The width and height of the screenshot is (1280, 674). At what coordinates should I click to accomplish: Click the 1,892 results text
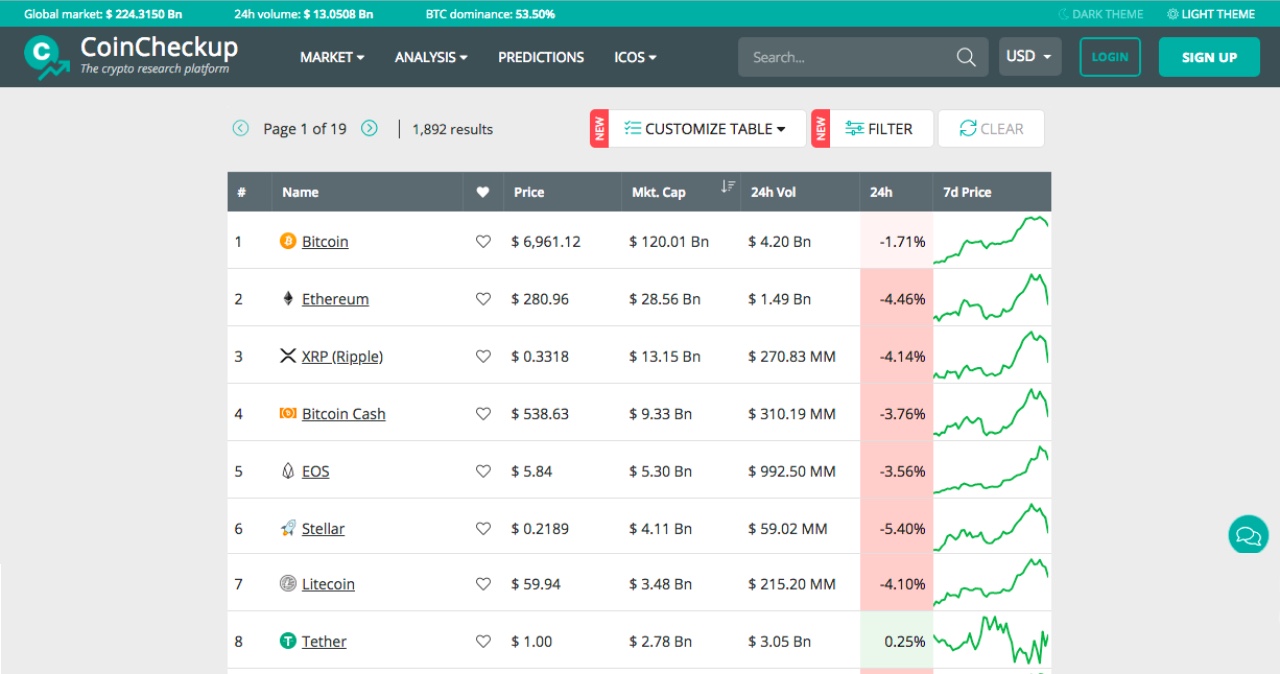[x=453, y=129]
